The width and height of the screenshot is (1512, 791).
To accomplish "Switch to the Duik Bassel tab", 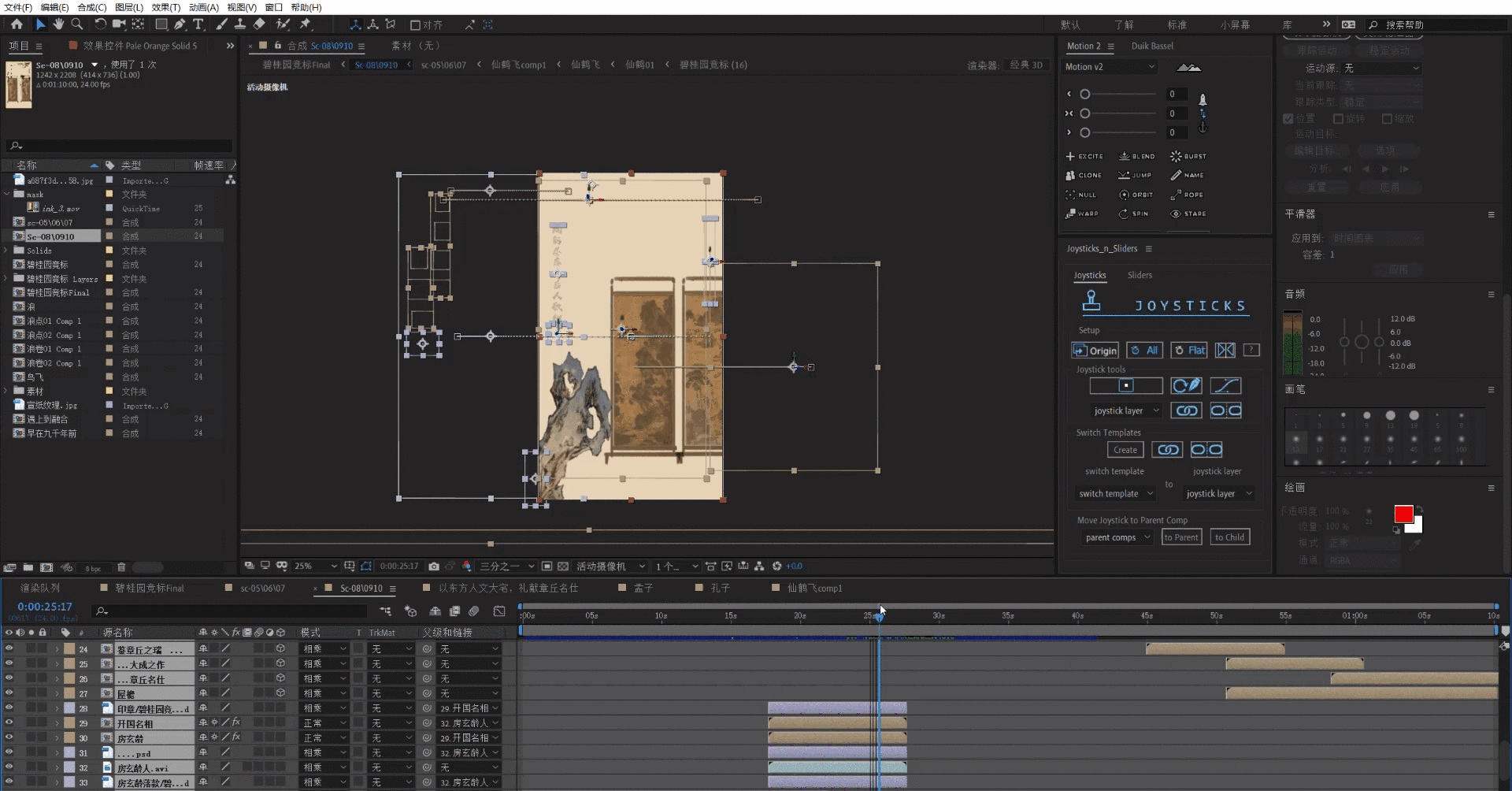I will [1152, 46].
